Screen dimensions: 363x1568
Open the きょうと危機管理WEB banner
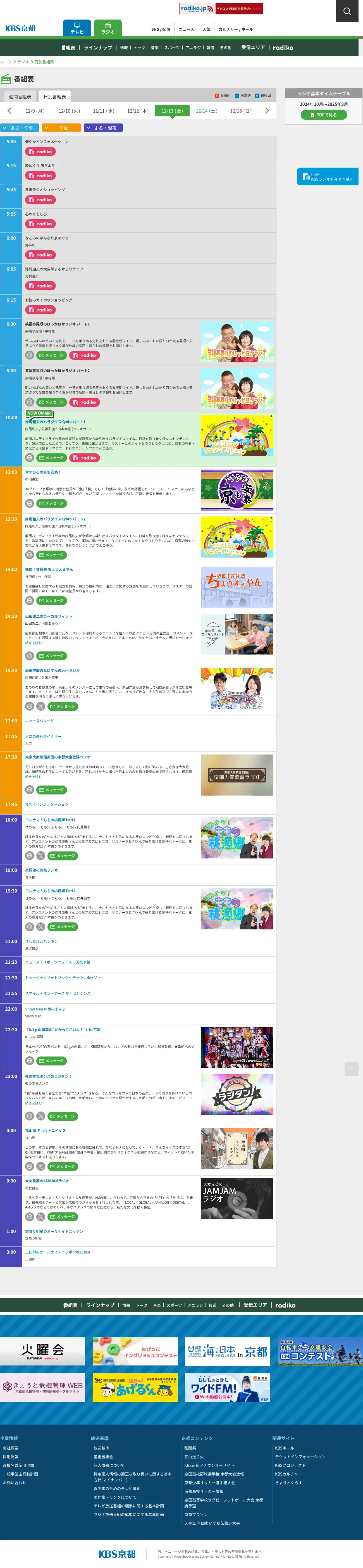coord(42,1388)
